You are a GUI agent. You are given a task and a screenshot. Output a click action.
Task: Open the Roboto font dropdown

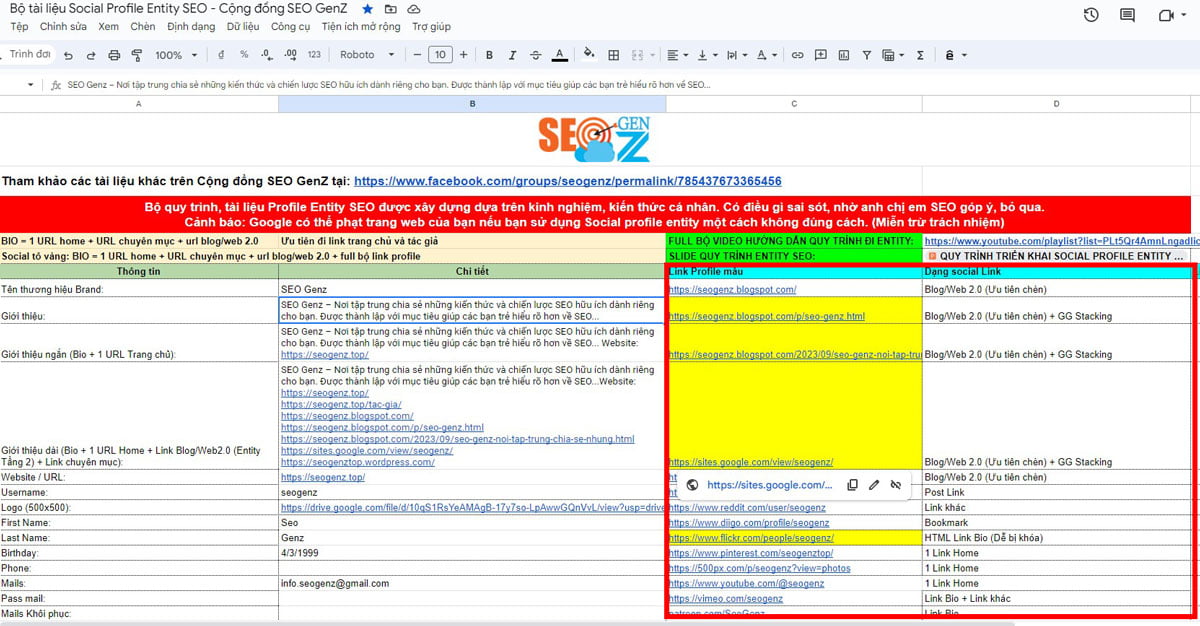coord(366,55)
